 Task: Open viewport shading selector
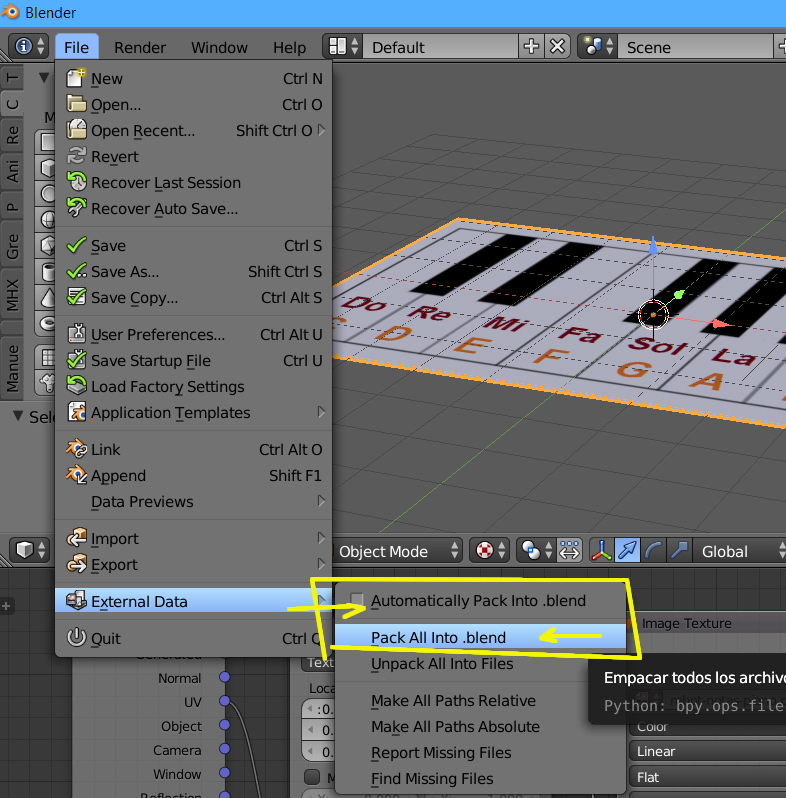click(x=489, y=551)
